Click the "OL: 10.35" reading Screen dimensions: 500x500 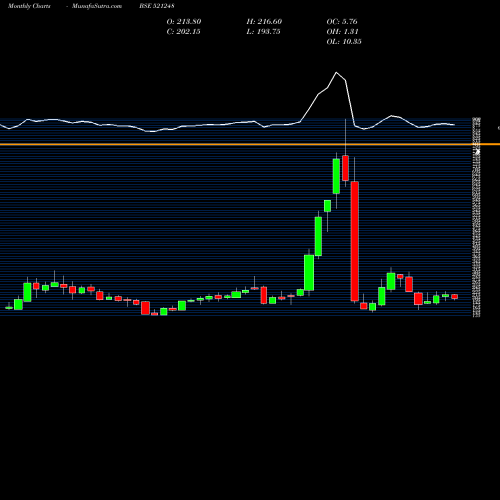click(x=344, y=41)
